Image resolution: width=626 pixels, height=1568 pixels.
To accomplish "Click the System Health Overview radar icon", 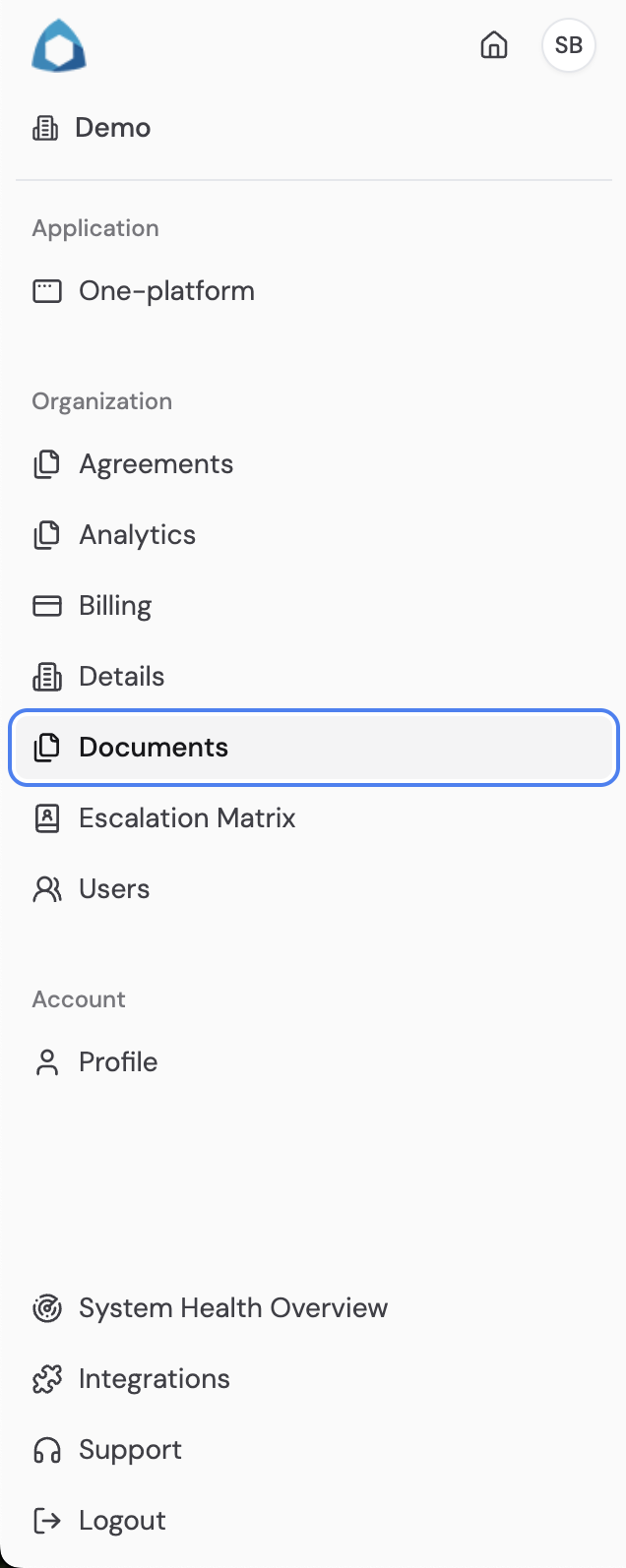I will [47, 1308].
